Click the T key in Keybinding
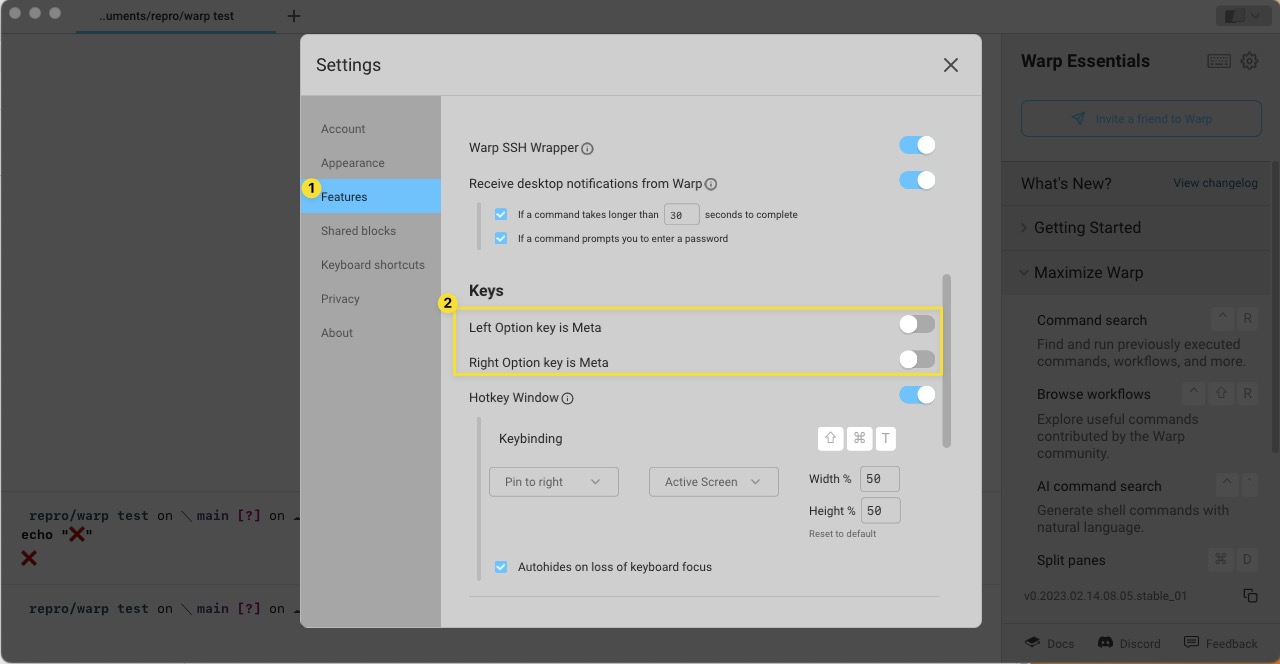This screenshot has height=664, width=1280. [886, 438]
